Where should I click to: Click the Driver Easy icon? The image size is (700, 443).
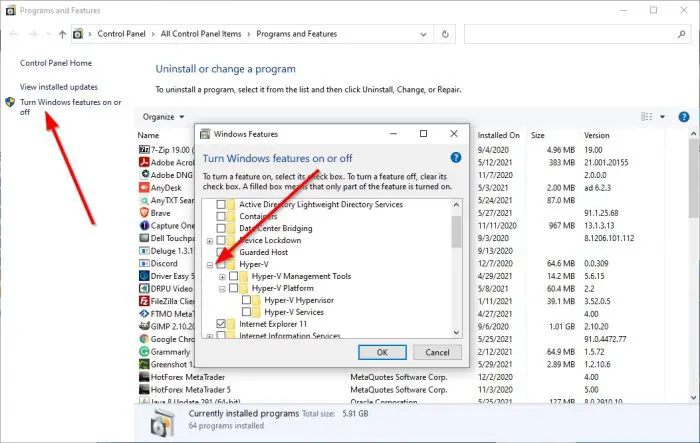144,276
